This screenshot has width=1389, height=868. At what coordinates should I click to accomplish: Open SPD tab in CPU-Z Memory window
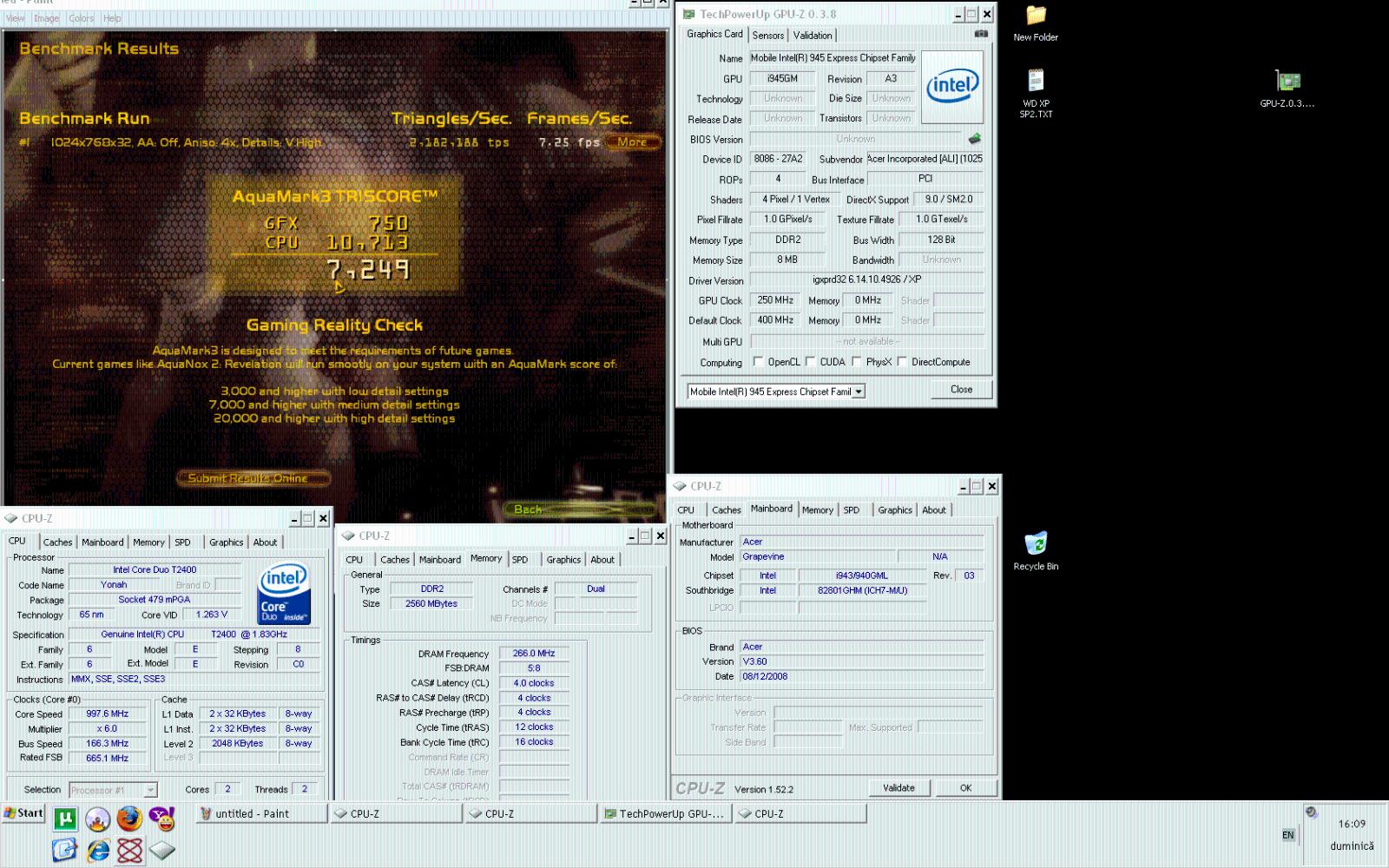(520, 560)
